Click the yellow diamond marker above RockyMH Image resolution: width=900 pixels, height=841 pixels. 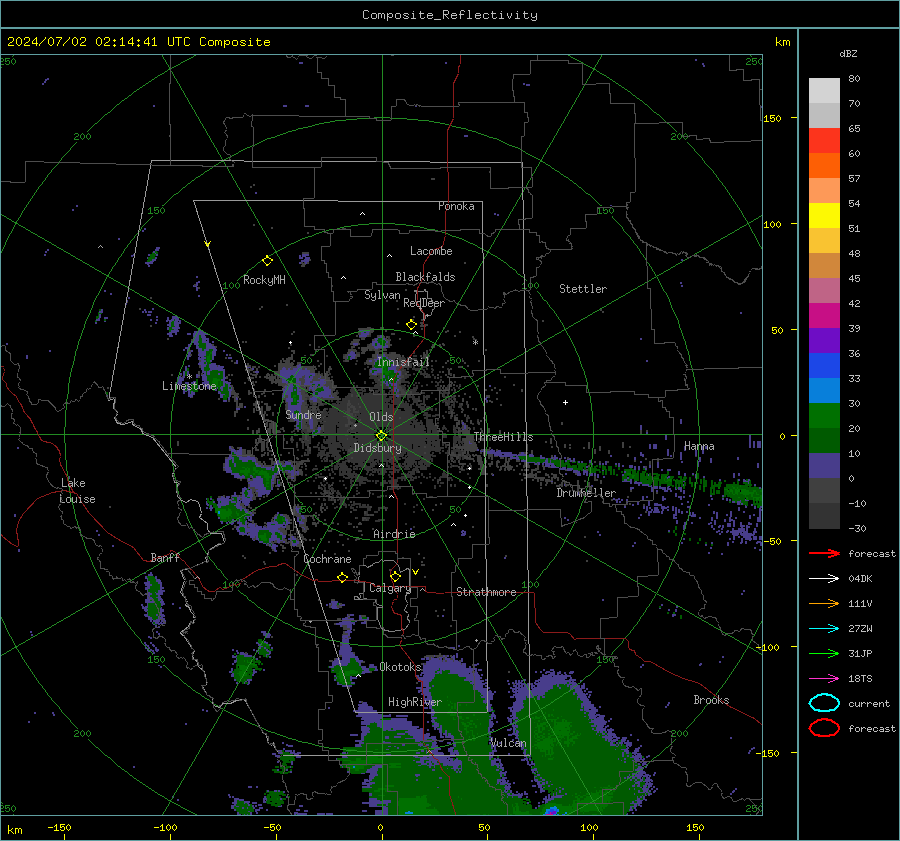(267, 261)
